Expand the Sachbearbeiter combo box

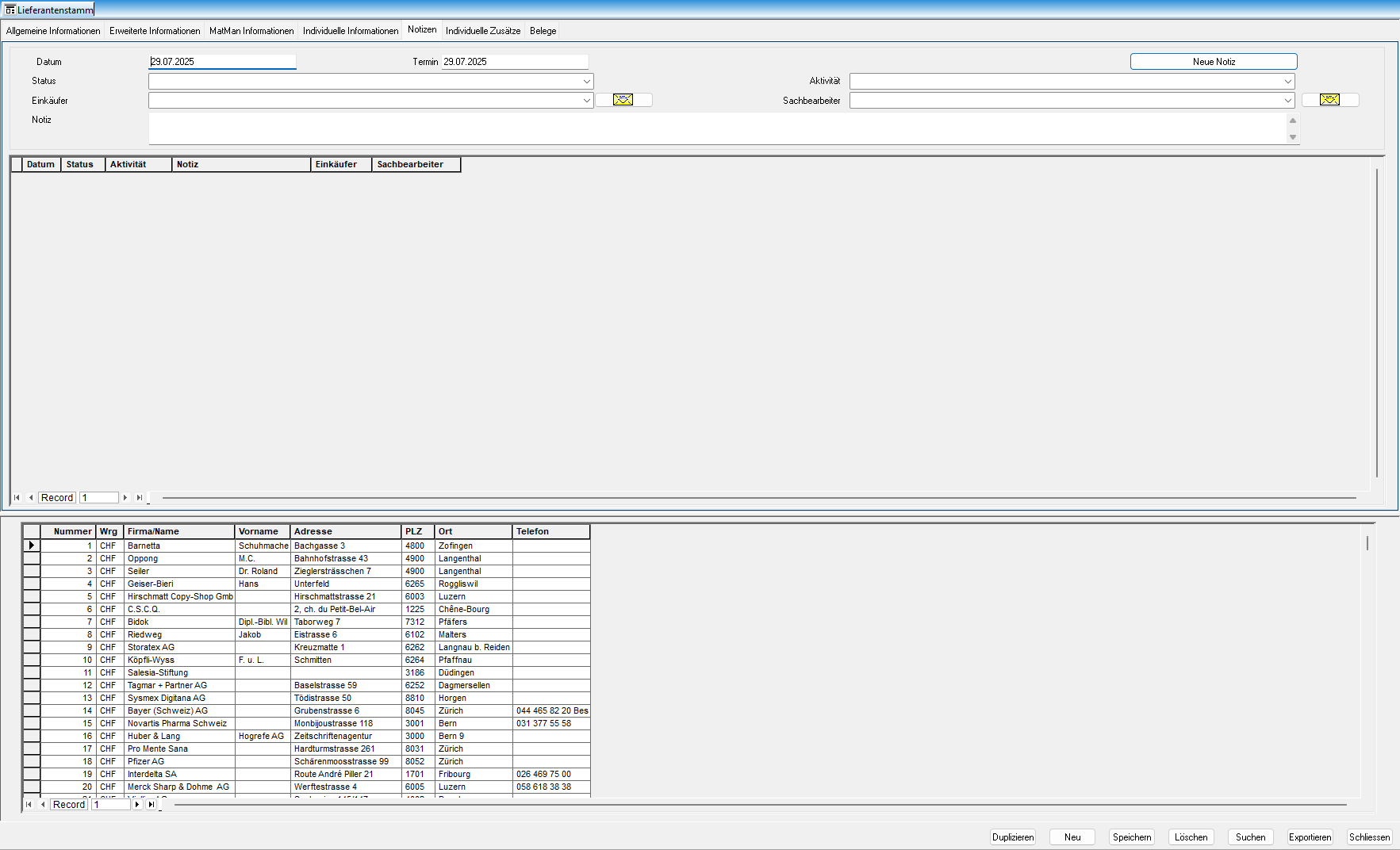[1287, 101]
